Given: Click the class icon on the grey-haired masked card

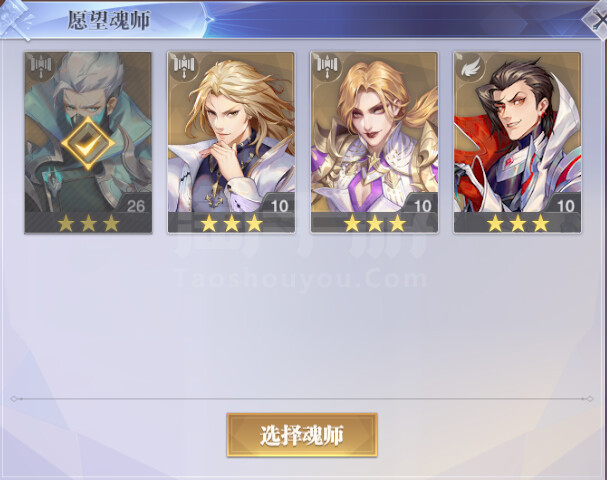Looking at the screenshot, I should pos(41,67).
